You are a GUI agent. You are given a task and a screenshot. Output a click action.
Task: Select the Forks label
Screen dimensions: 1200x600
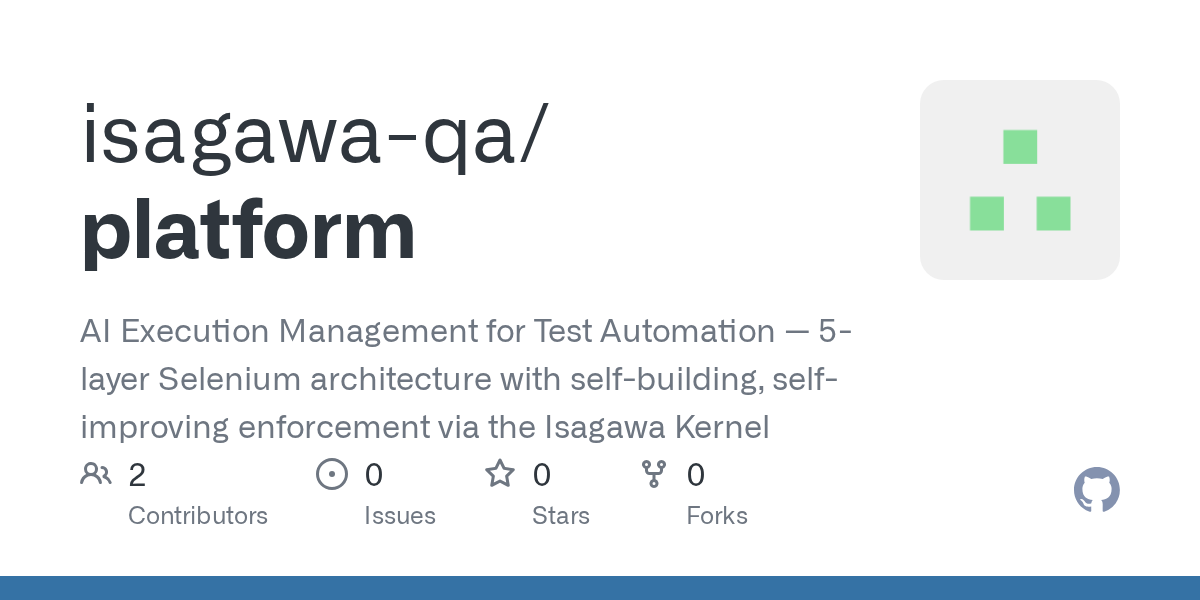[717, 516]
